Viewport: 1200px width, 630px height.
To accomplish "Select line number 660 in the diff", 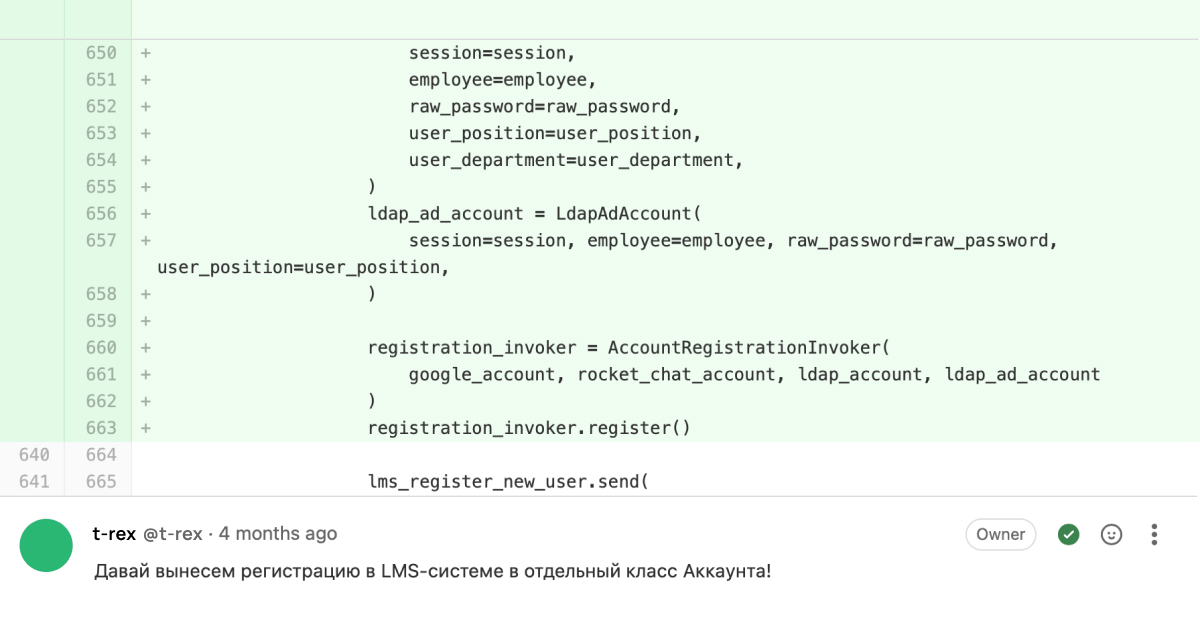I will click(x=100, y=347).
